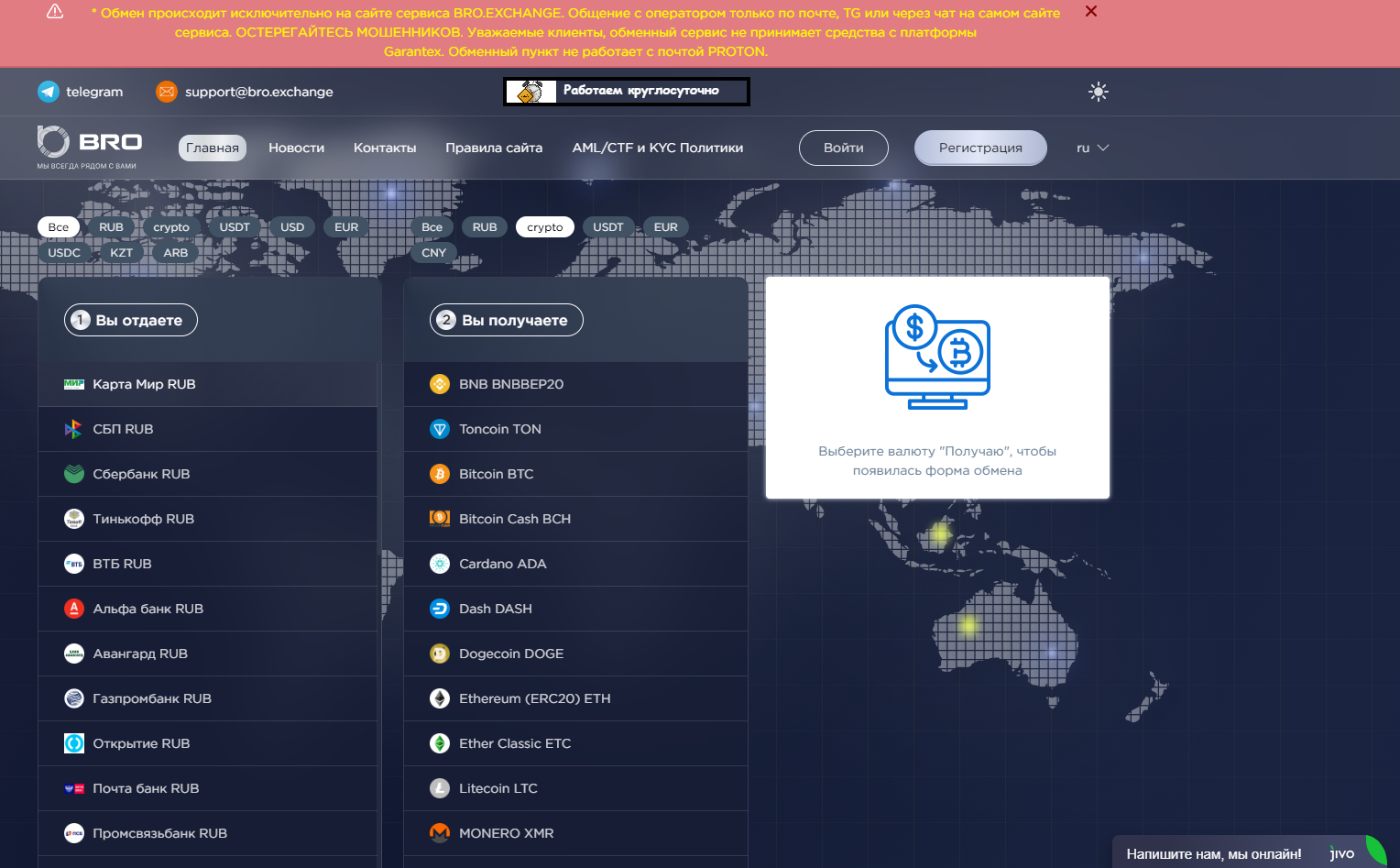Open AML/CTF и KYC Политики

tap(658, 148)
